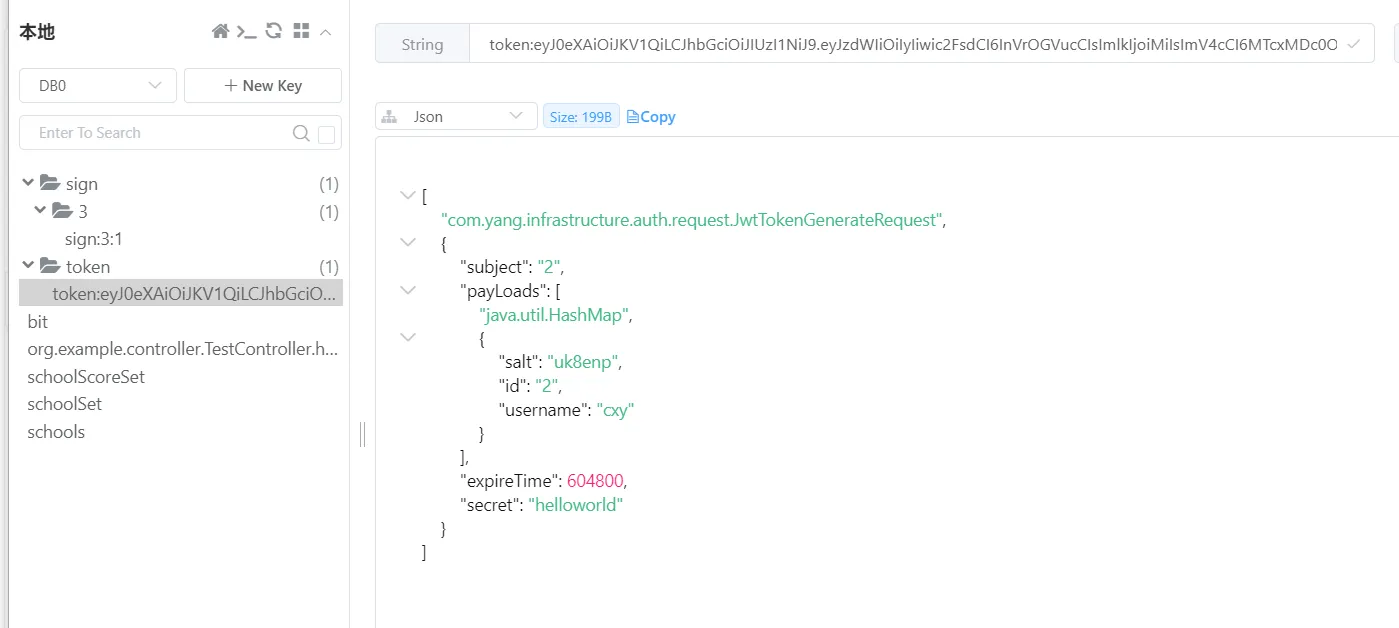Refresh the connection with the reload icon

click(x=273, y=32)
